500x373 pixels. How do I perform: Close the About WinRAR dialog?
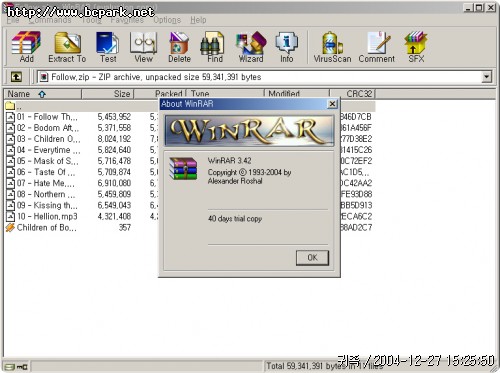pyautogui.click(x=332, y=104)
